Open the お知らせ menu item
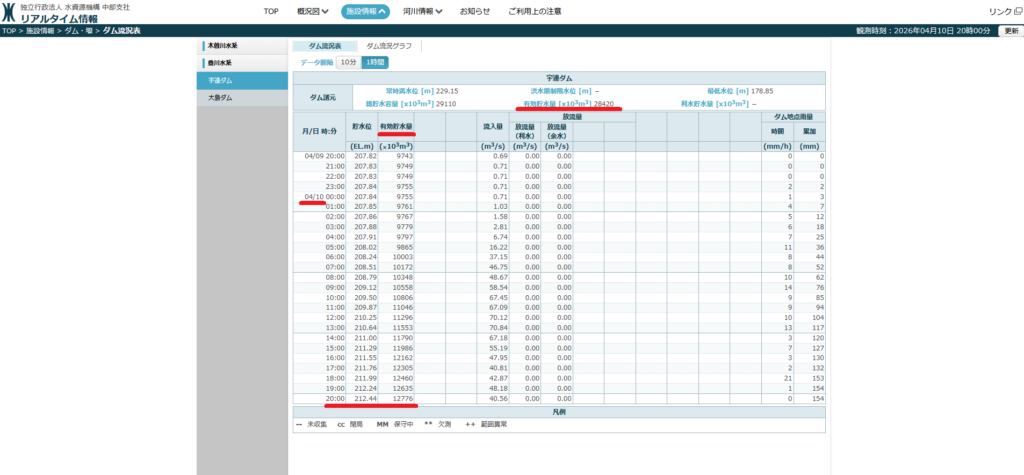The width and height of the screenshot is (1024, 475). [x=475, y=11]
